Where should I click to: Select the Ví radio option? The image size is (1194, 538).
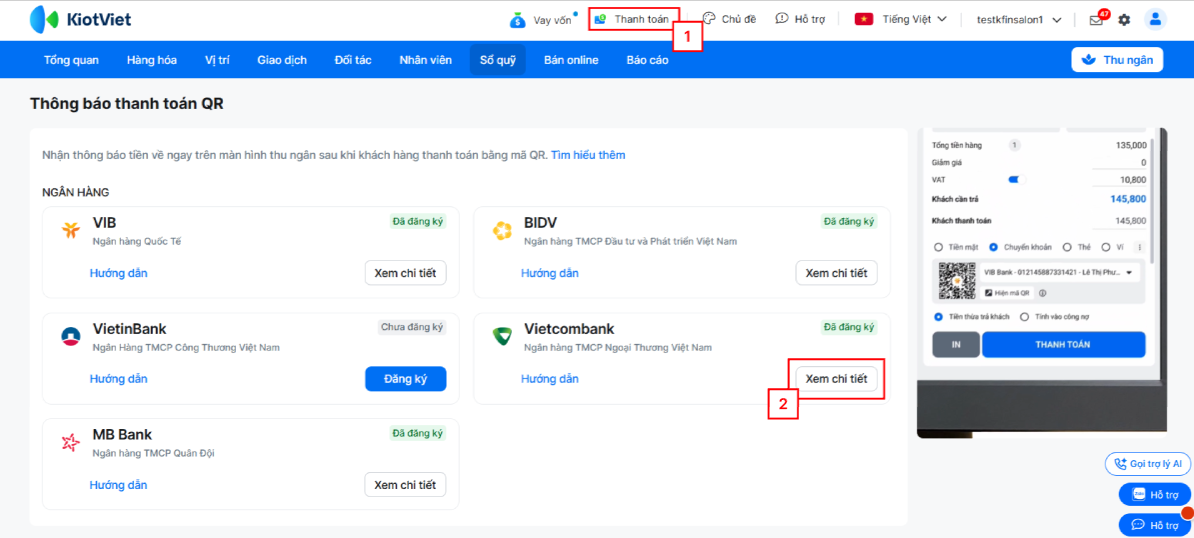click(x=1106, y=247)
